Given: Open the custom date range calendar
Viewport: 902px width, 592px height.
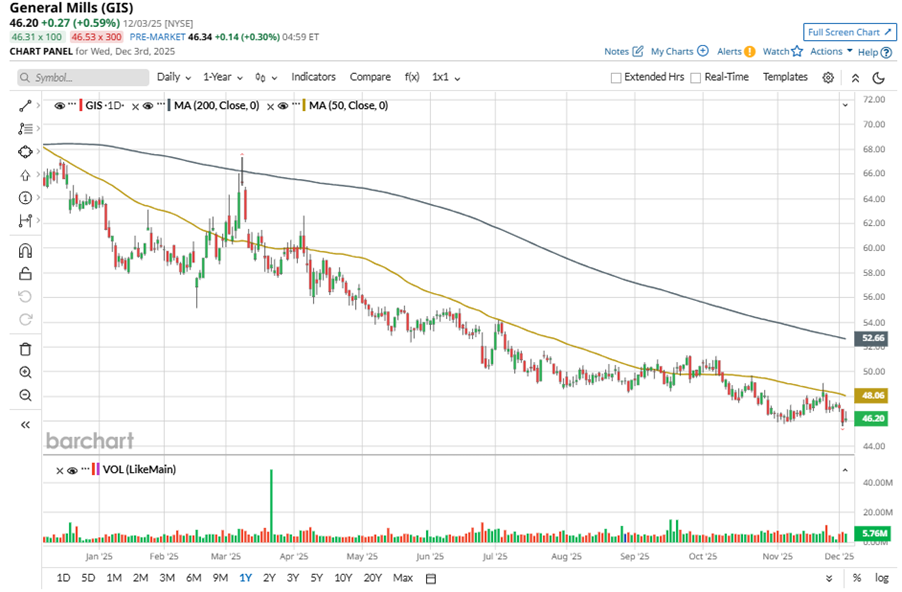Looking at the screenshot, I should 430,578.
